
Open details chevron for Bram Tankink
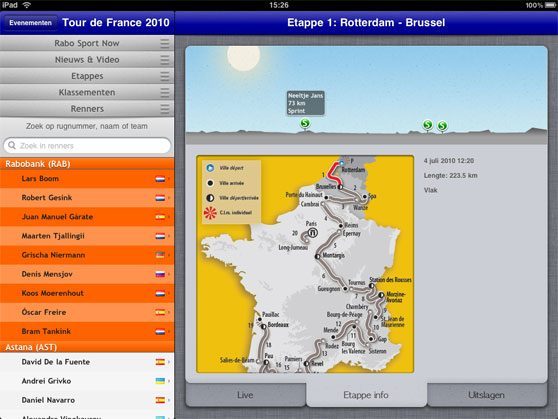169,331
